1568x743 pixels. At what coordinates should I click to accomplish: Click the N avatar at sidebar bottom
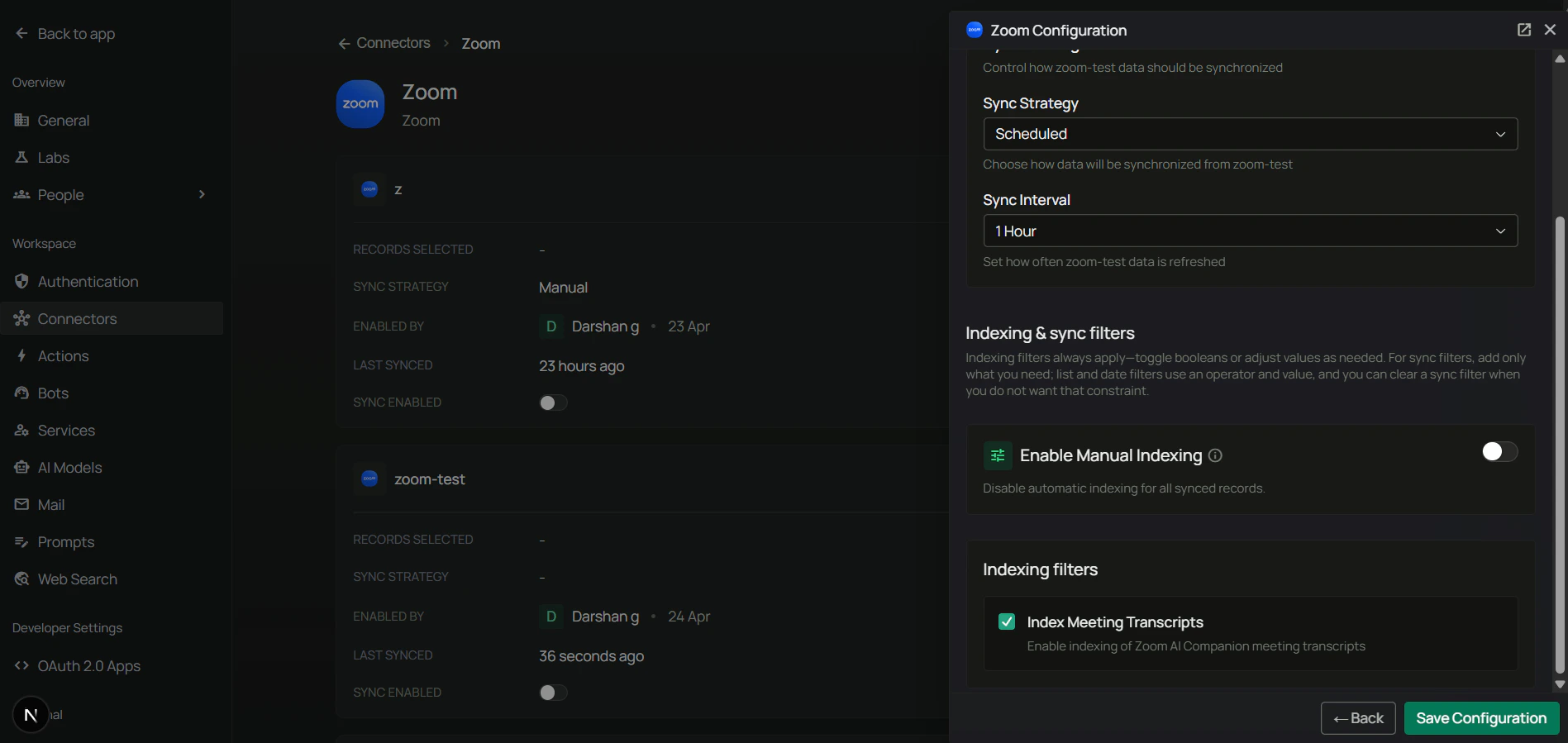click(x=31, y=715)
